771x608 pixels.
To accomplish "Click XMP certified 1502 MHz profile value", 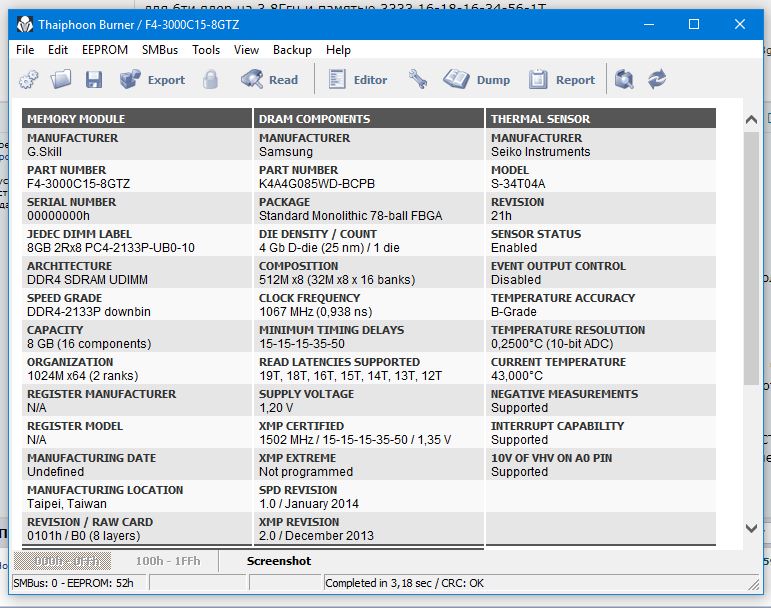I will click(355, 439).
